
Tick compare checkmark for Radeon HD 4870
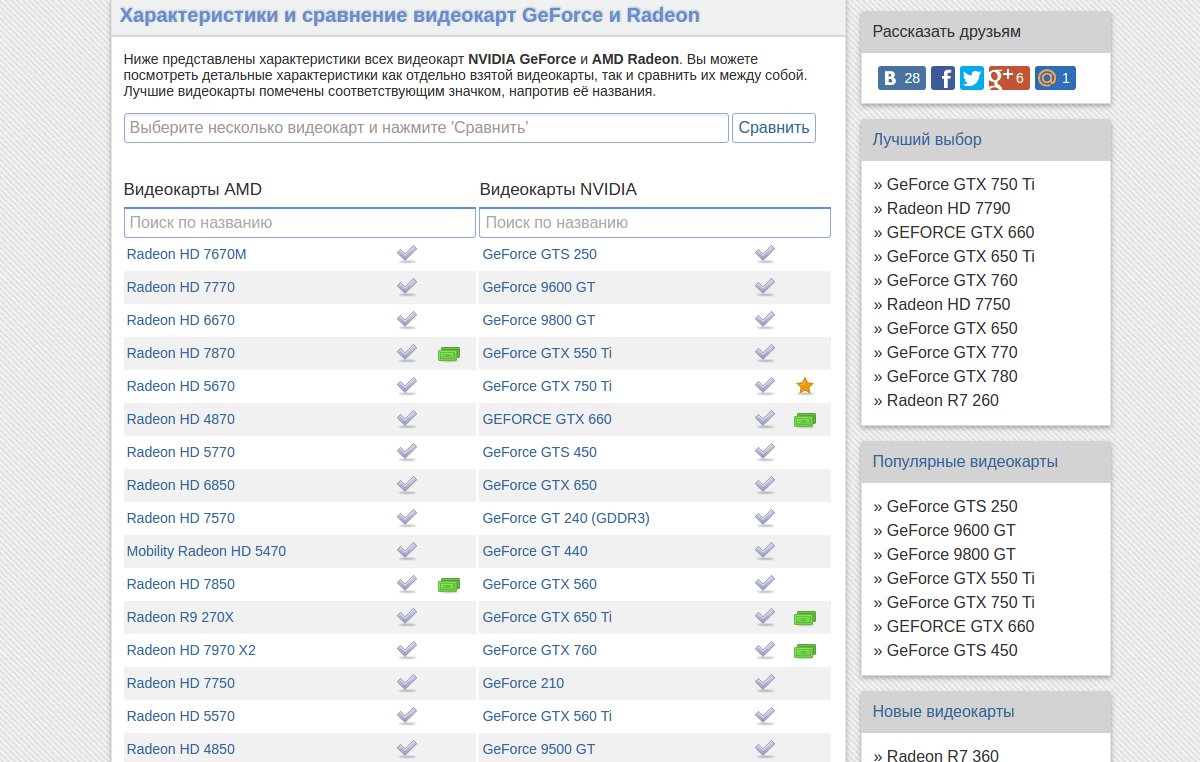coord(407,419)
